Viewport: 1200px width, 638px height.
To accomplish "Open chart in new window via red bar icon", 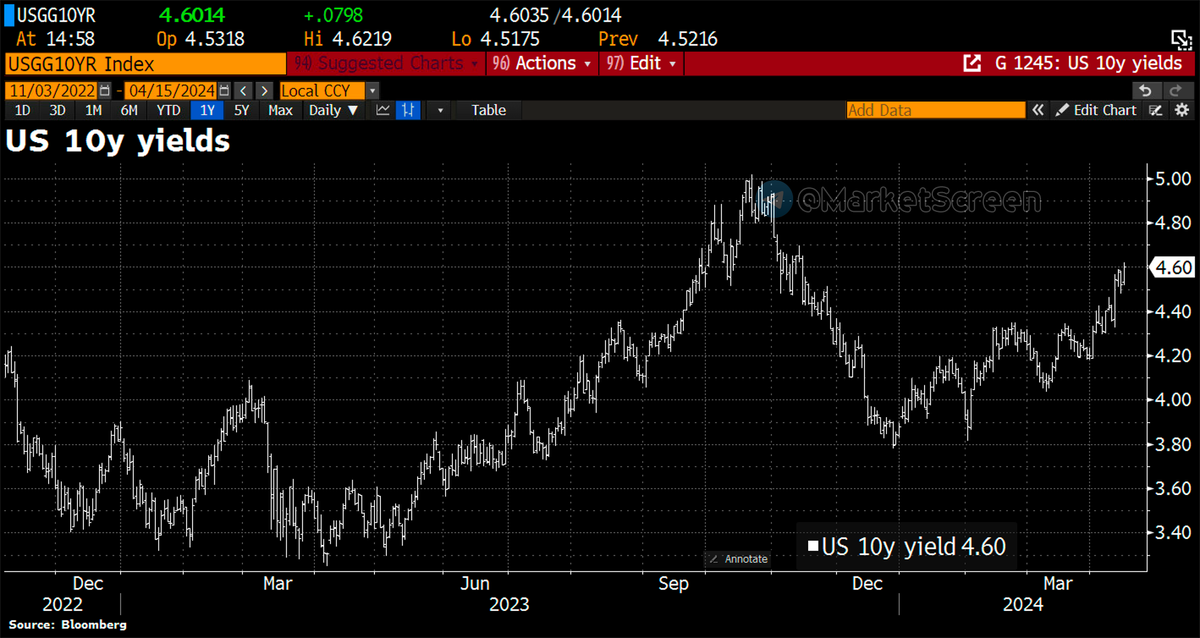I will pyautogui.click(x=972, y=63).
